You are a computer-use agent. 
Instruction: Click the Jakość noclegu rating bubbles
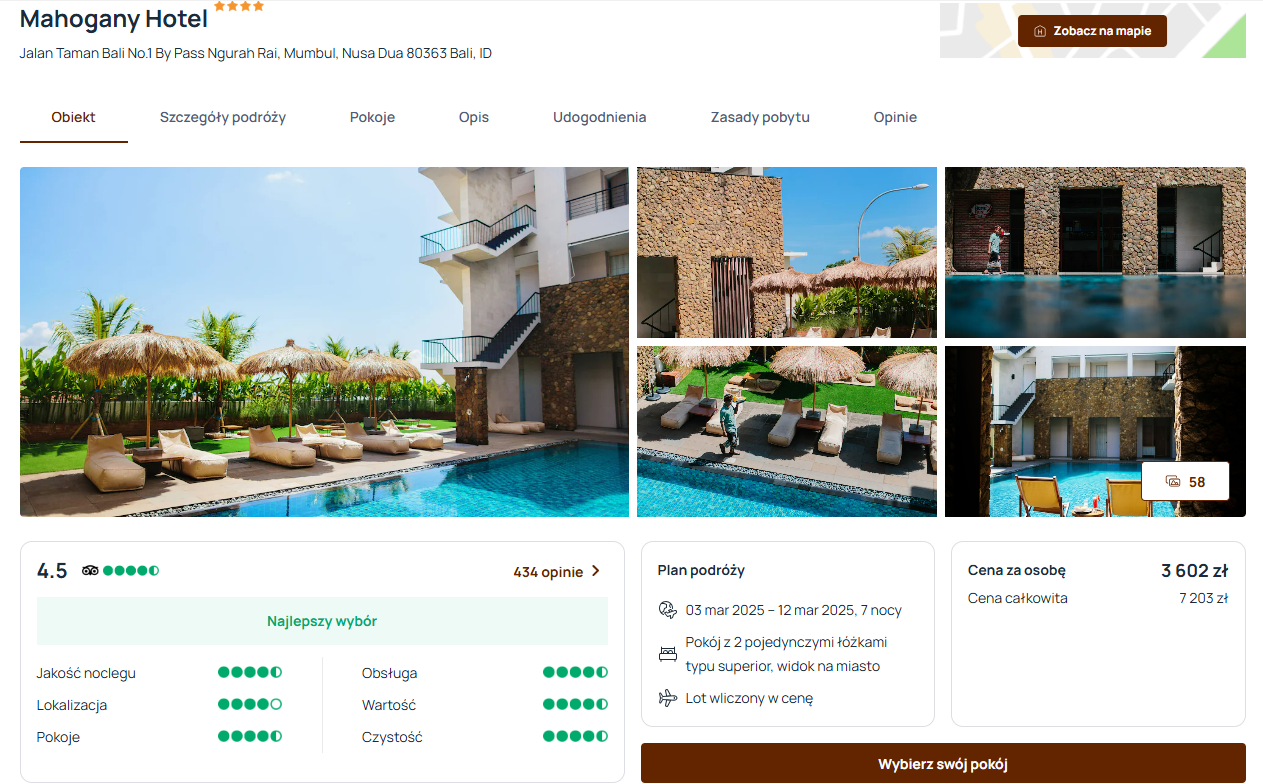[250, 673]
